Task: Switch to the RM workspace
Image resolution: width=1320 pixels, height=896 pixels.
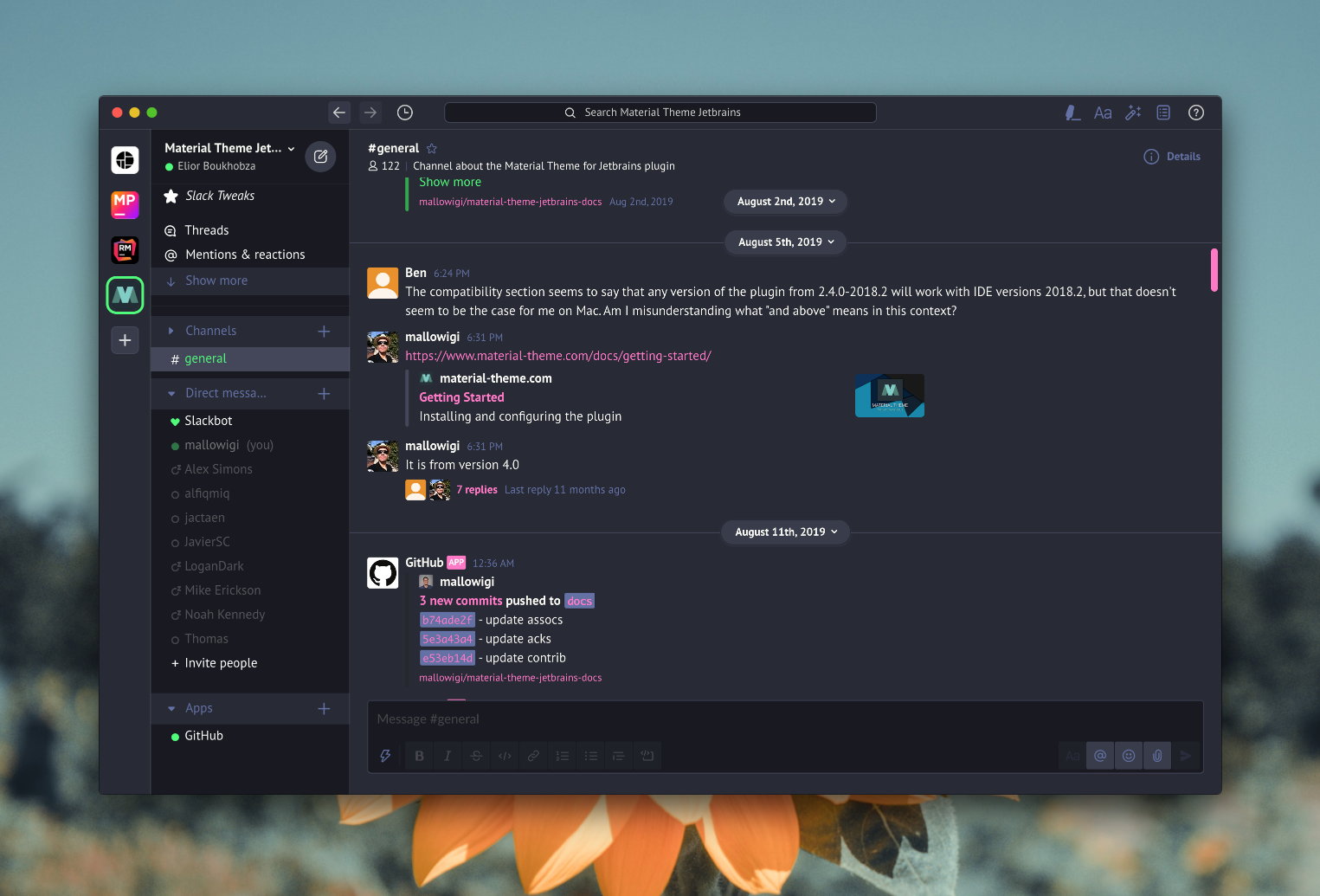Action: tap(125, 250)
